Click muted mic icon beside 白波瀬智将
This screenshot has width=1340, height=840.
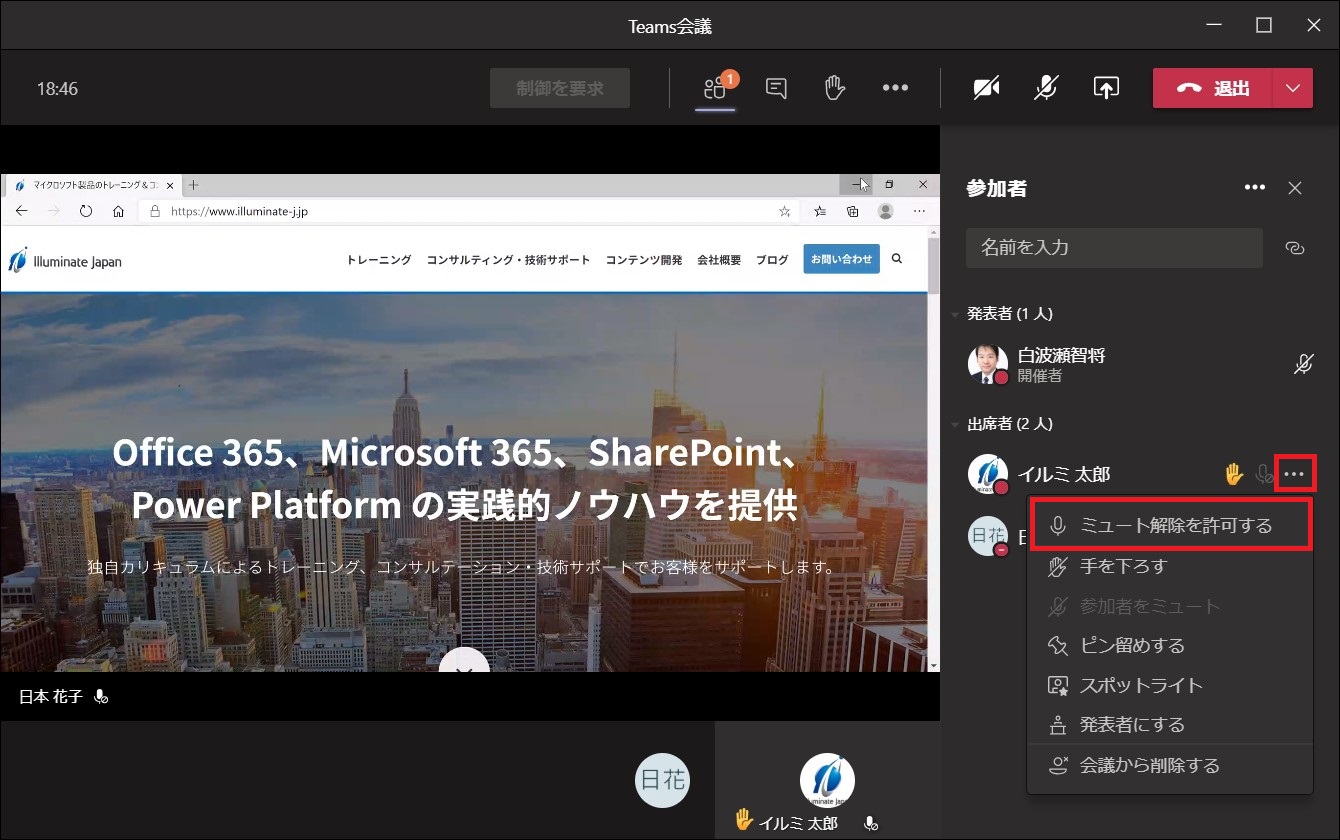click(x=1302, y=365)
